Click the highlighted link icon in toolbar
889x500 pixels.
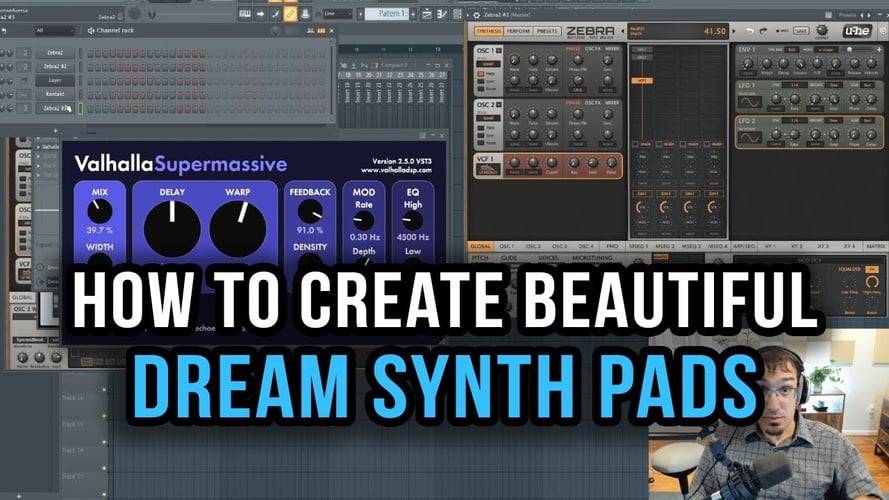click(290, 14)
